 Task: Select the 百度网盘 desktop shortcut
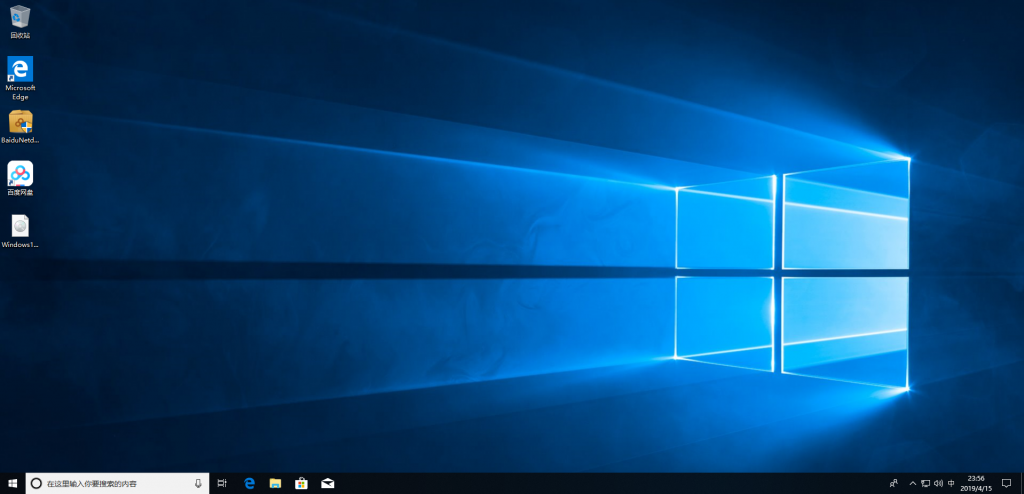[x=20, y=178]
